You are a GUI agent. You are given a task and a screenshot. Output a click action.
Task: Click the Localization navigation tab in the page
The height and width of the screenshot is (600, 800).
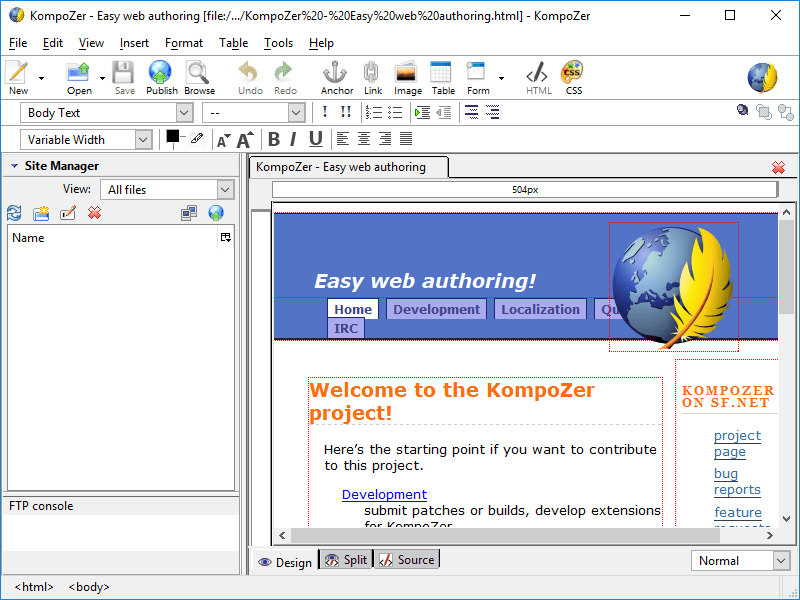[x=540, y=309]
